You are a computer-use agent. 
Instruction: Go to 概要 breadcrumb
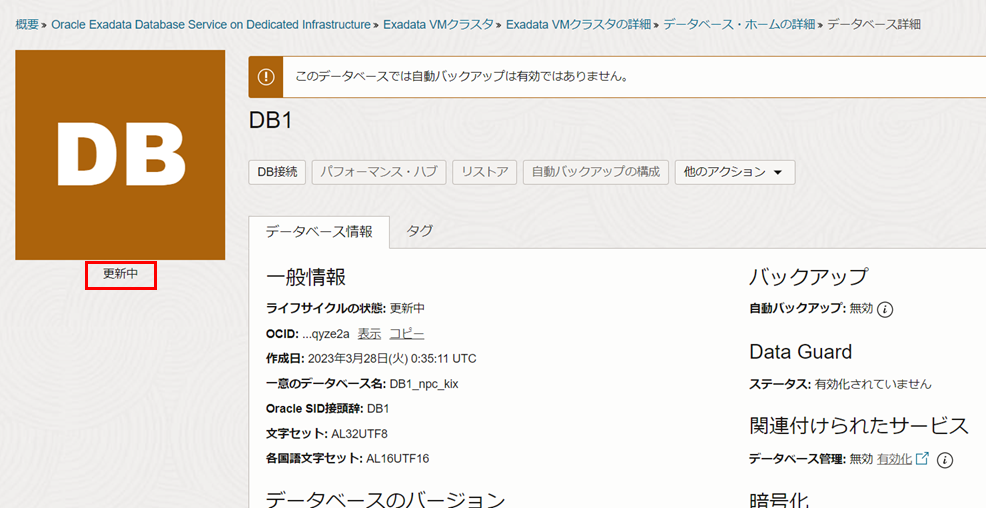(27, 24)
